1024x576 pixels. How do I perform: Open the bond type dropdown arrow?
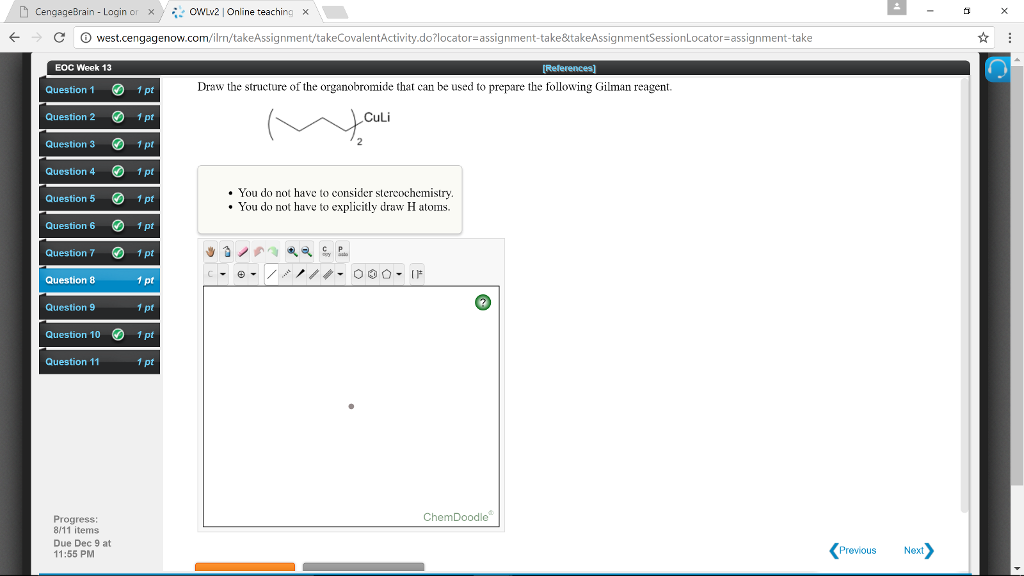pyautogui.click(x=339, y=273)
